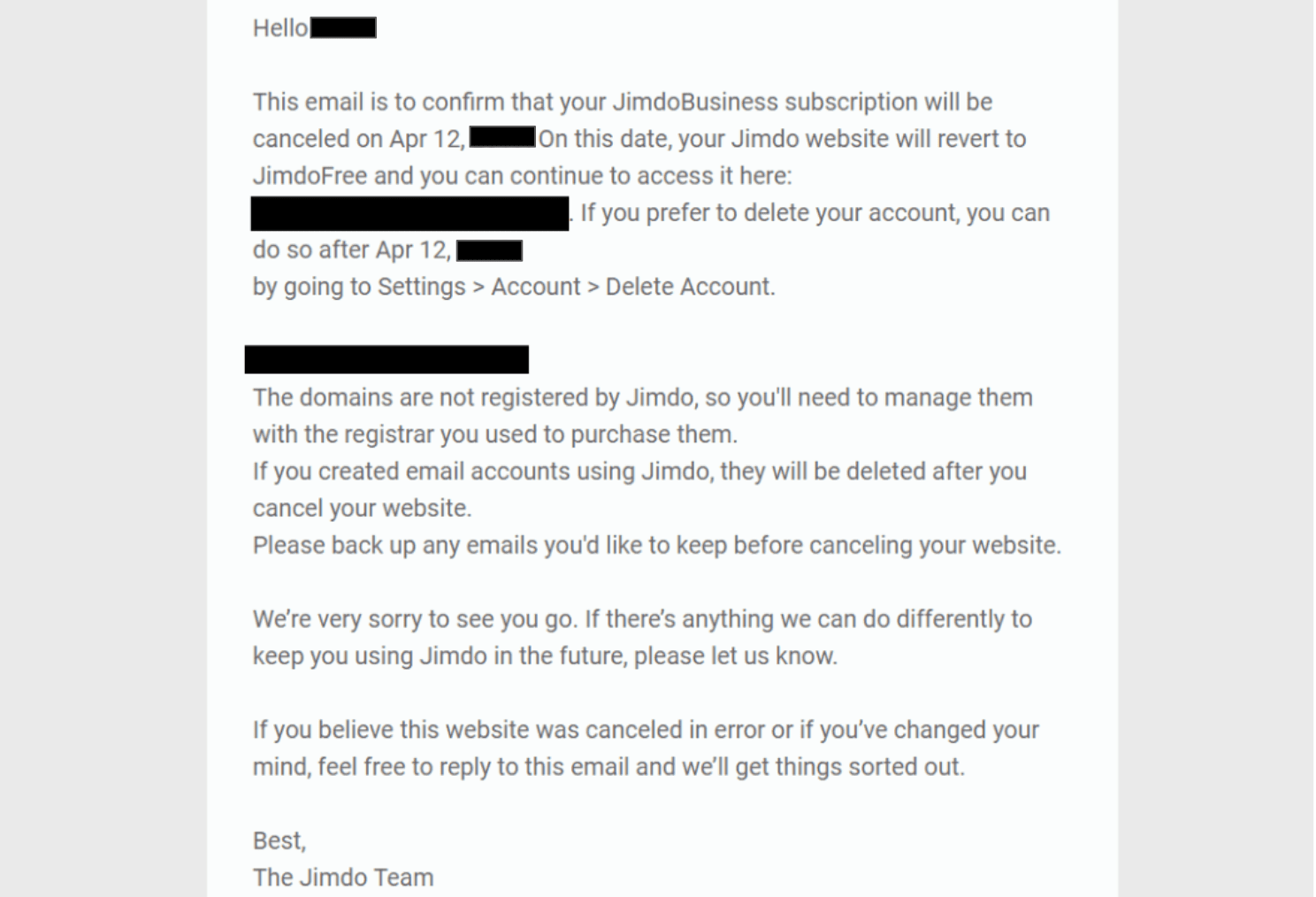
Task: Click the line 'The domains are not registered by Jimdo'
Action: pyautogui.click(x=643, y=398)
